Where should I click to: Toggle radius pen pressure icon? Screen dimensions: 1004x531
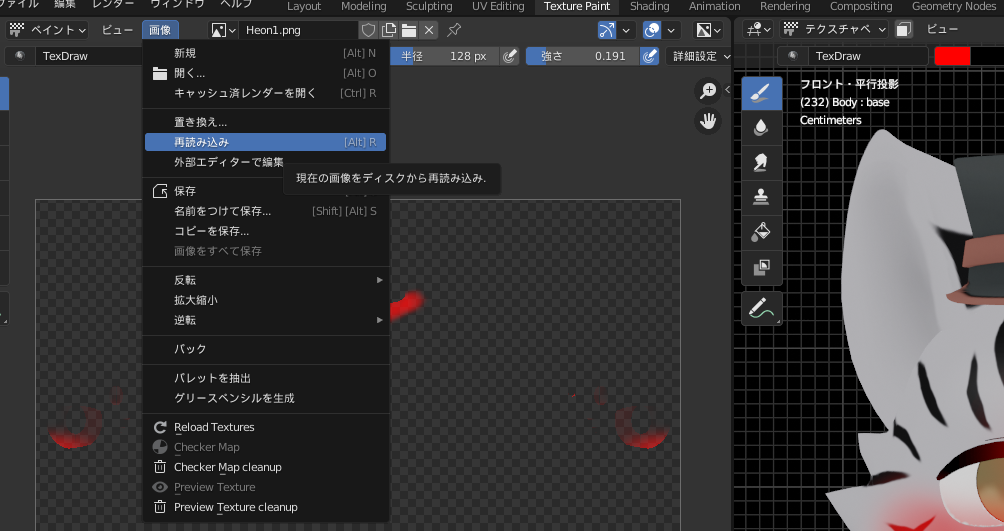tap(510, 56)
